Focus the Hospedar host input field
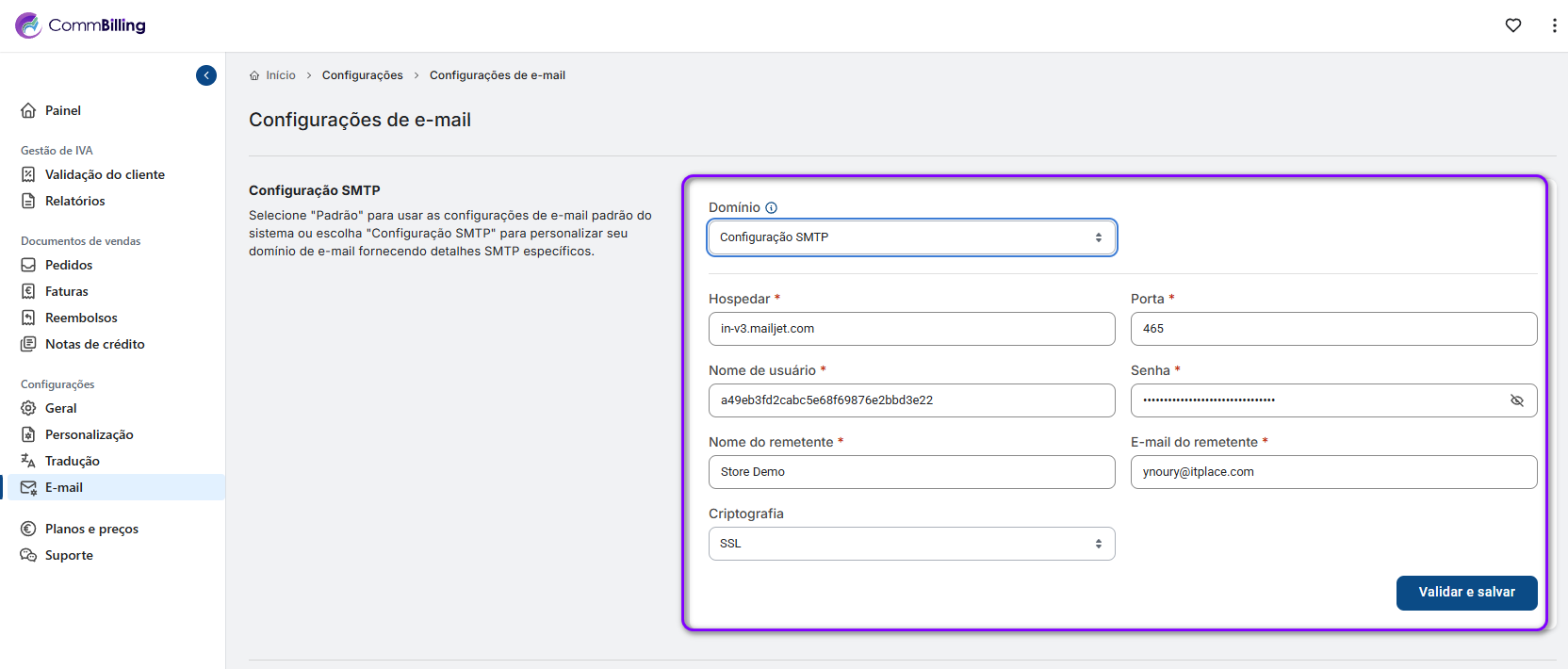1568x669 pixels. [911, 329]
